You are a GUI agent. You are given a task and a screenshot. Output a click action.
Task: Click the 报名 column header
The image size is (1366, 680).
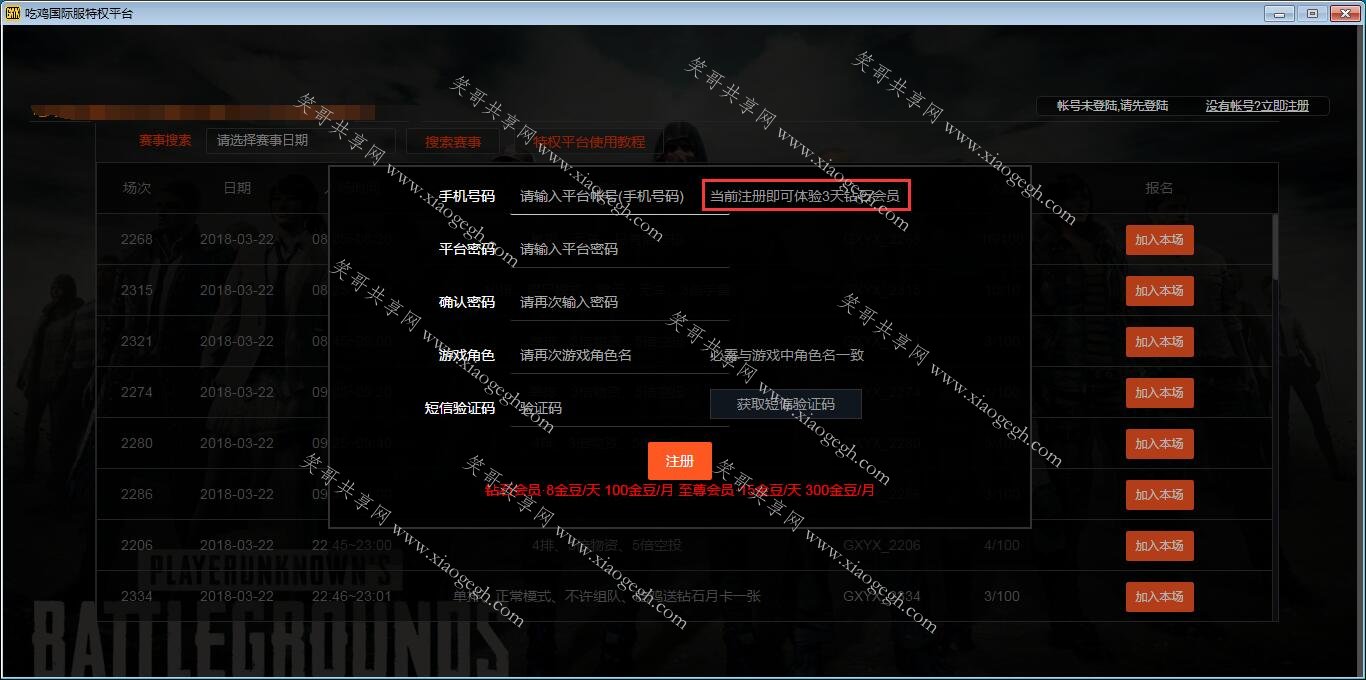(x=1160, y=188)
